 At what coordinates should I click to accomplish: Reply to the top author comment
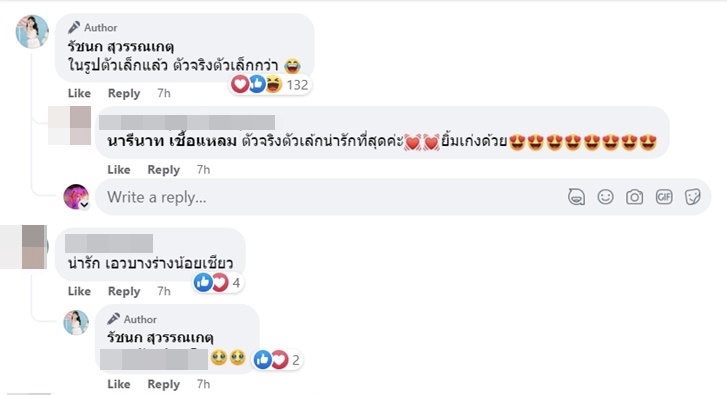pos(124,93)
